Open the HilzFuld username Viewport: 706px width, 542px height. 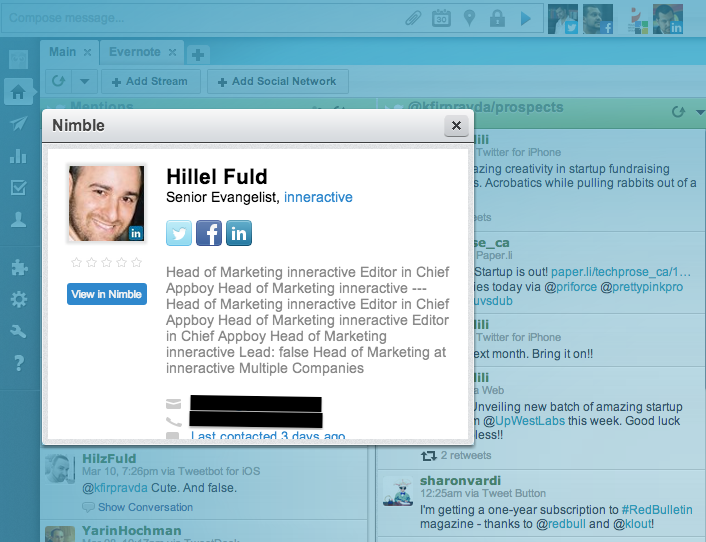109,458
